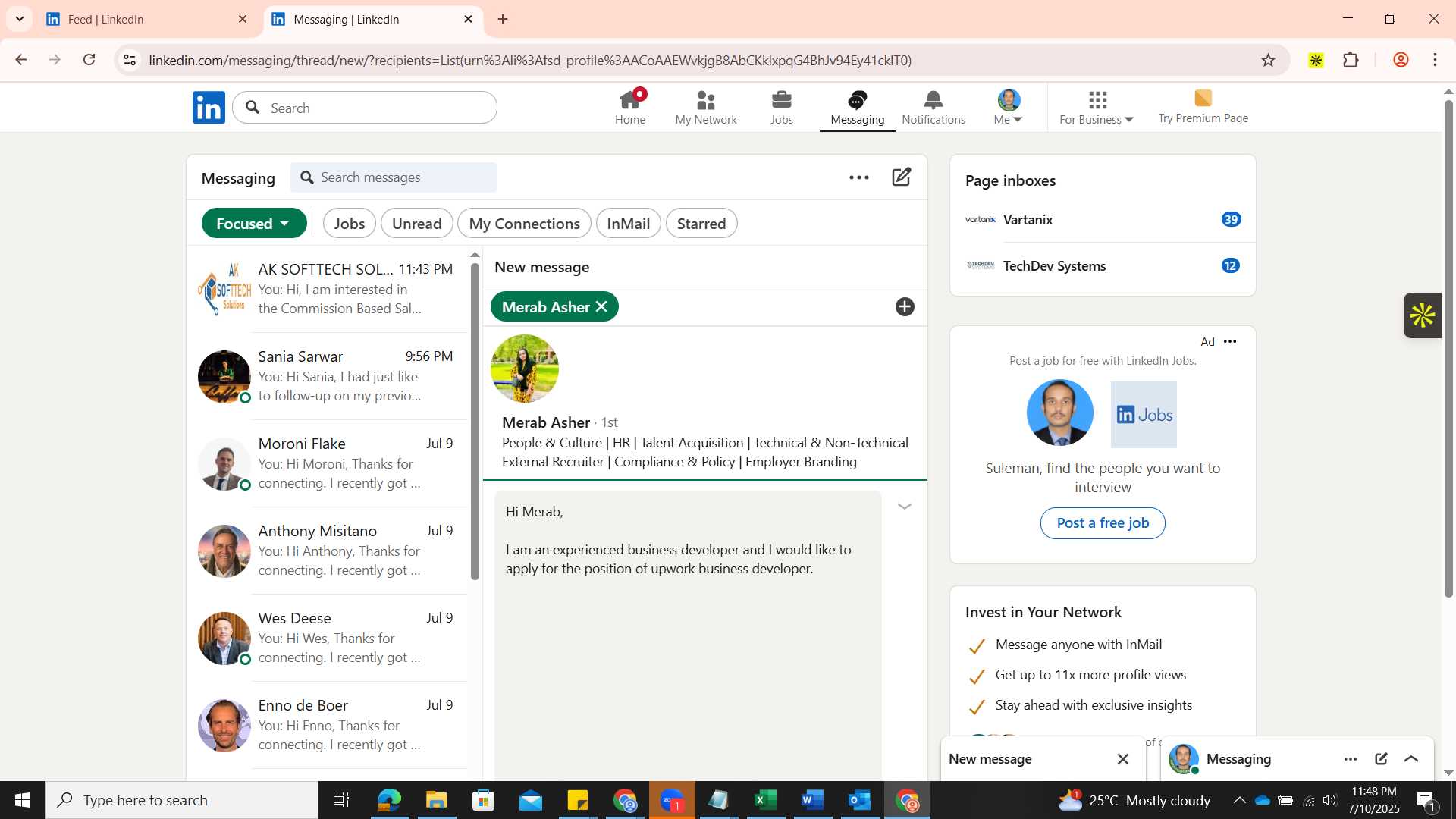Open Excel from the taskbar
1456x819 pixels.
tap(765, 800)
